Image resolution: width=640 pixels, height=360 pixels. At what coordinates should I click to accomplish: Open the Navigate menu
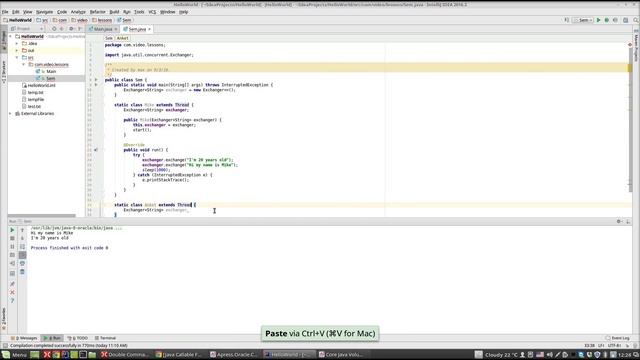pos(44,12)
